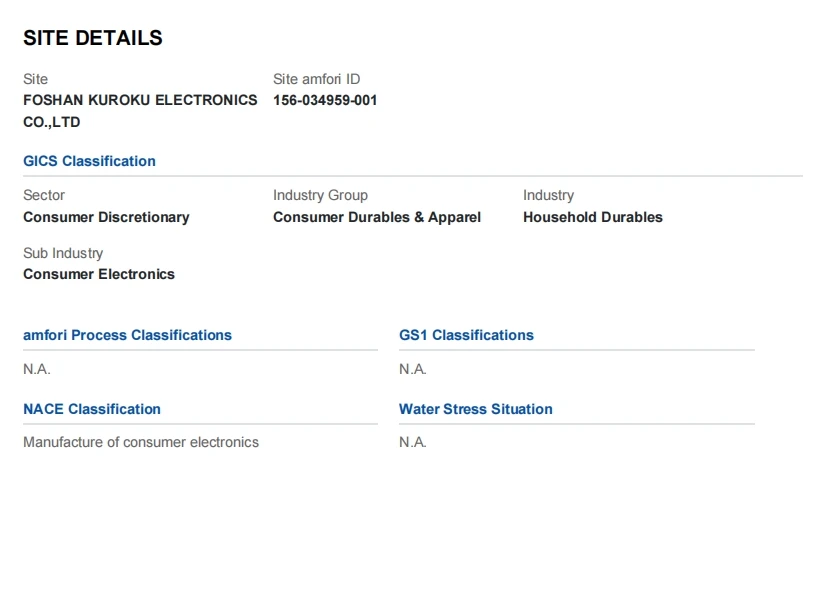Select the FOSHAN KUROKU ELECTRONICS site name

pyautogui.click(x=140, y=100)
